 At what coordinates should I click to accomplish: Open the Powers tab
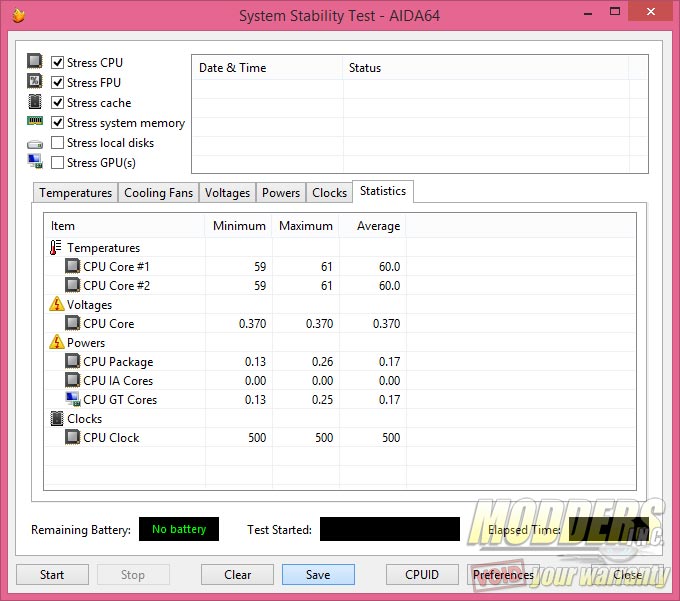click(281, 193)
